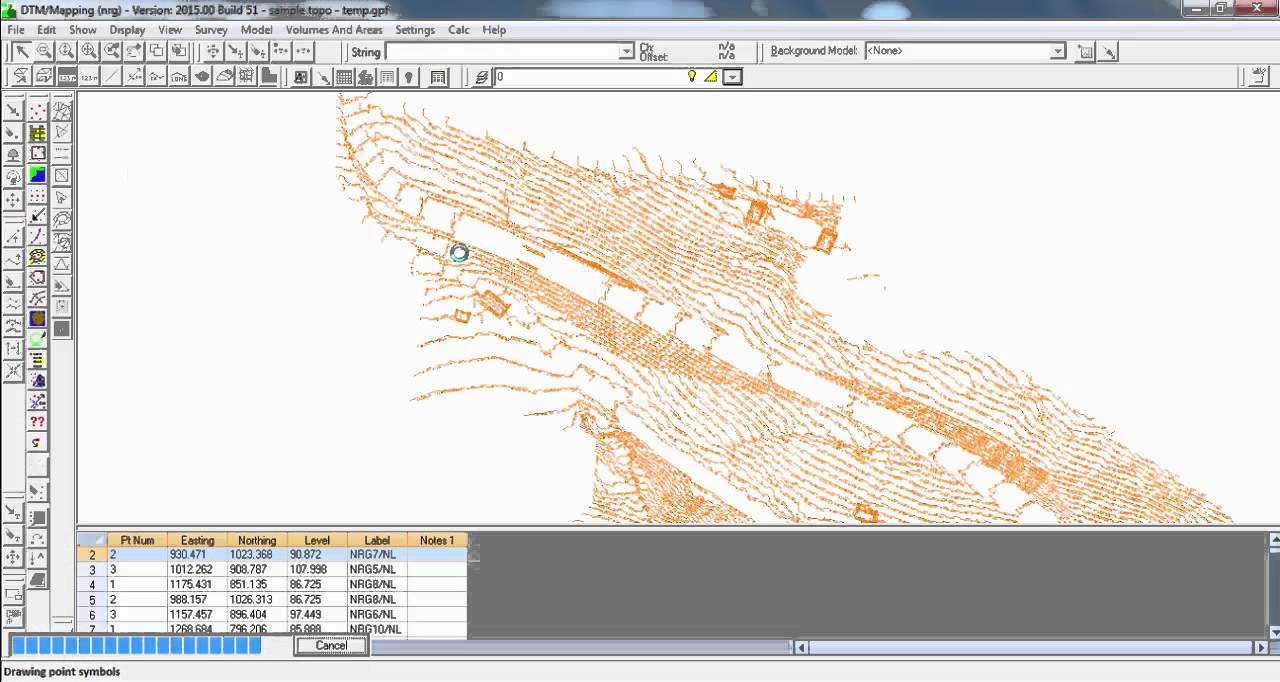Open the Help menu
This screenshot has height=682, width=1280.
pyautogui.click(x=494, y=30)
